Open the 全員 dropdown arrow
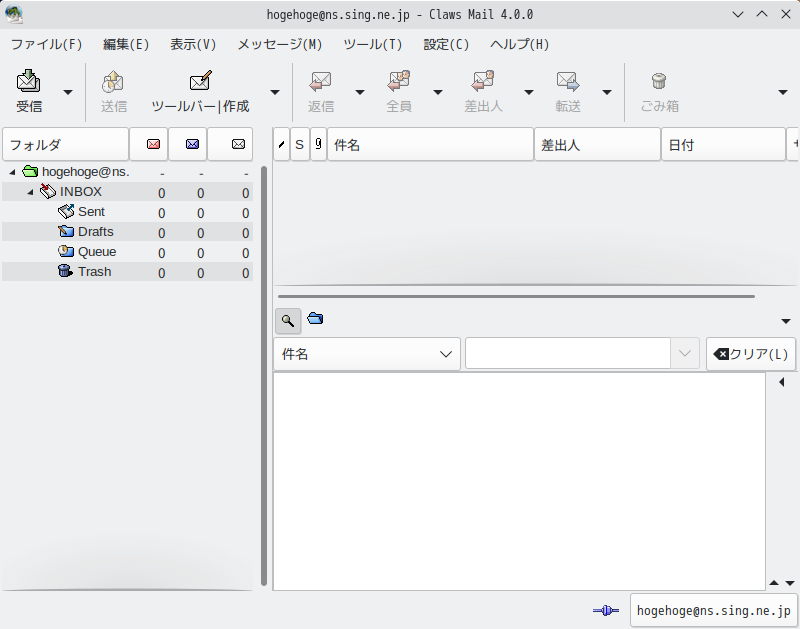This screenshot has height=629, width=800. click(x=438, y=92)
